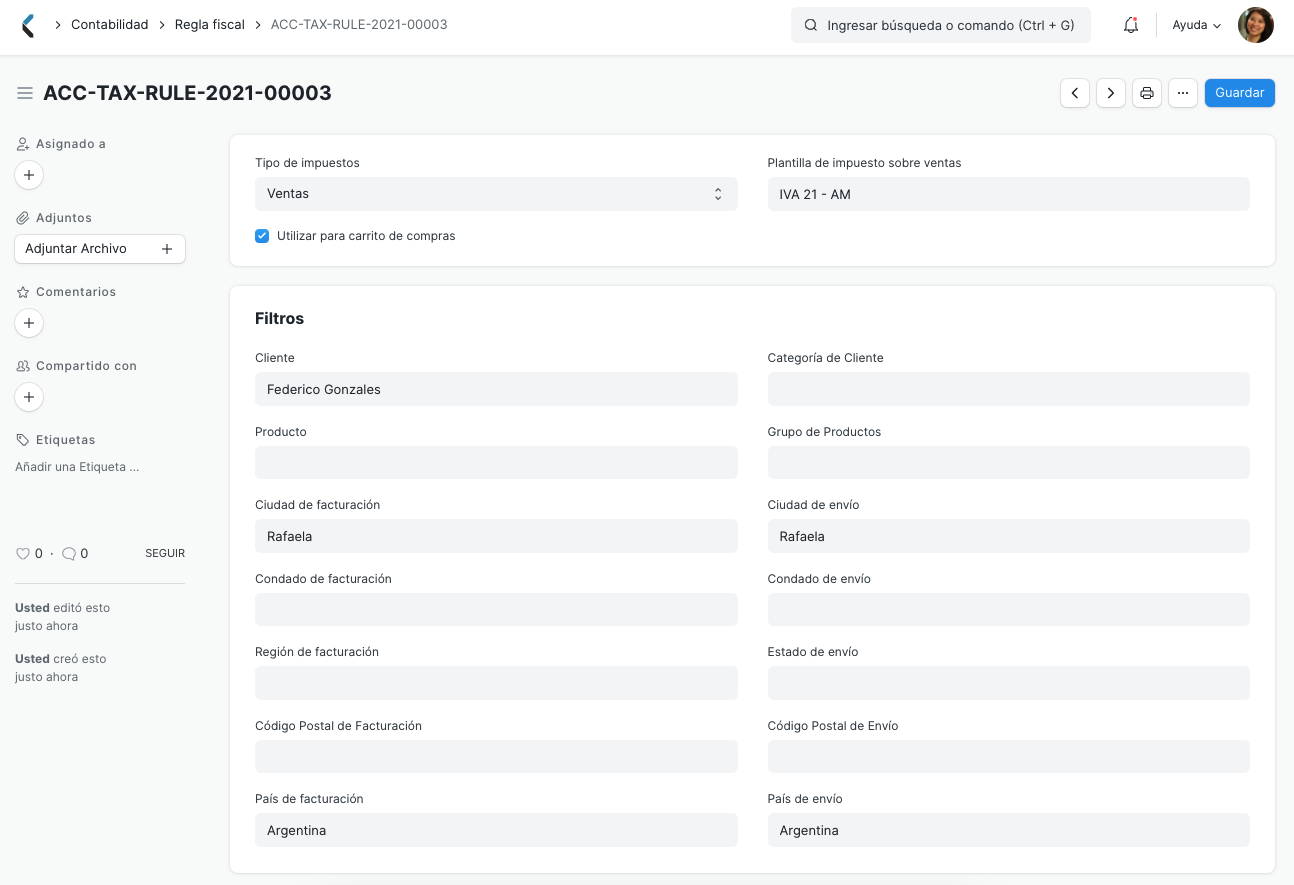Open Tipo de impuestos dropdown
Image resolution: width=1294 pixels, height=885 pixels.
496,194
